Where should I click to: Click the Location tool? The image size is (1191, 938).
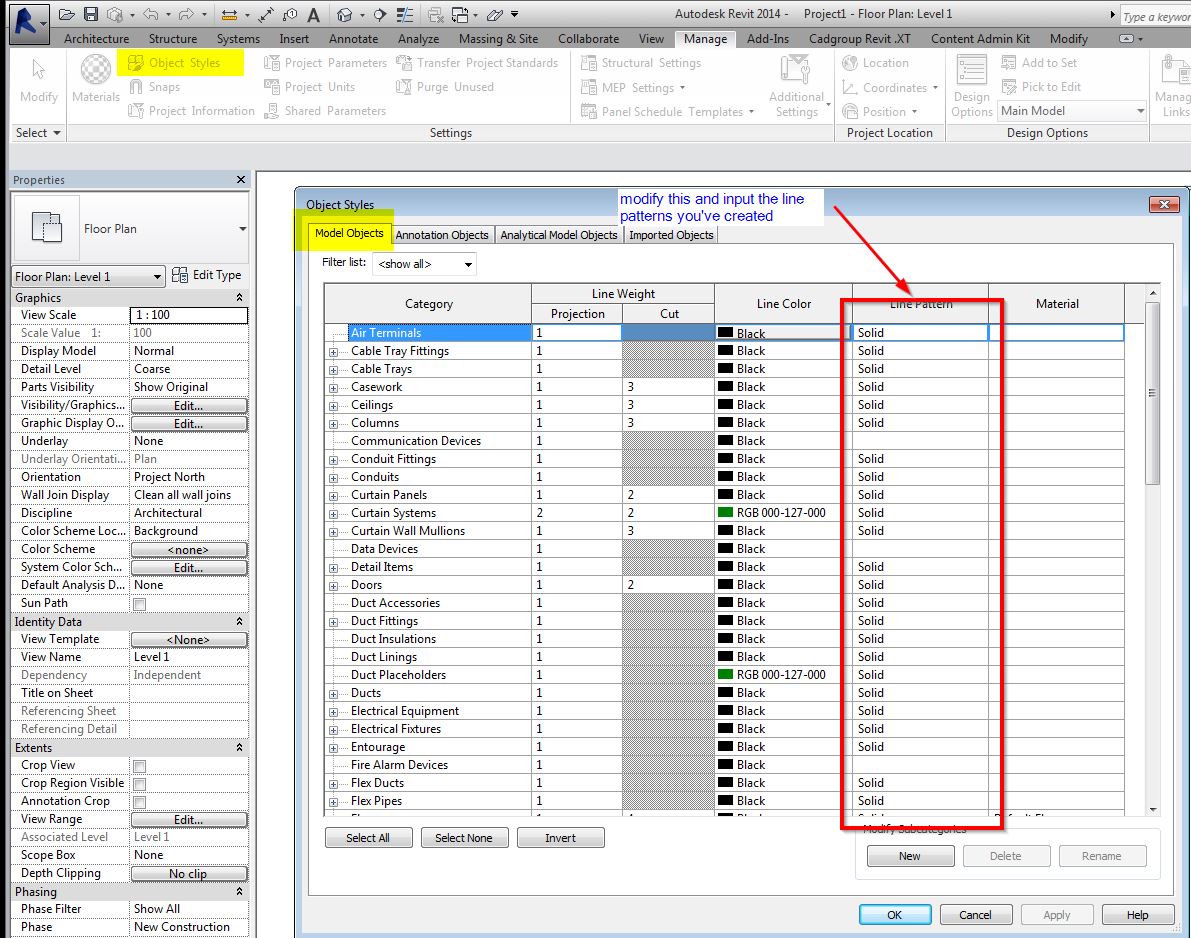click(x=875, y=63)
